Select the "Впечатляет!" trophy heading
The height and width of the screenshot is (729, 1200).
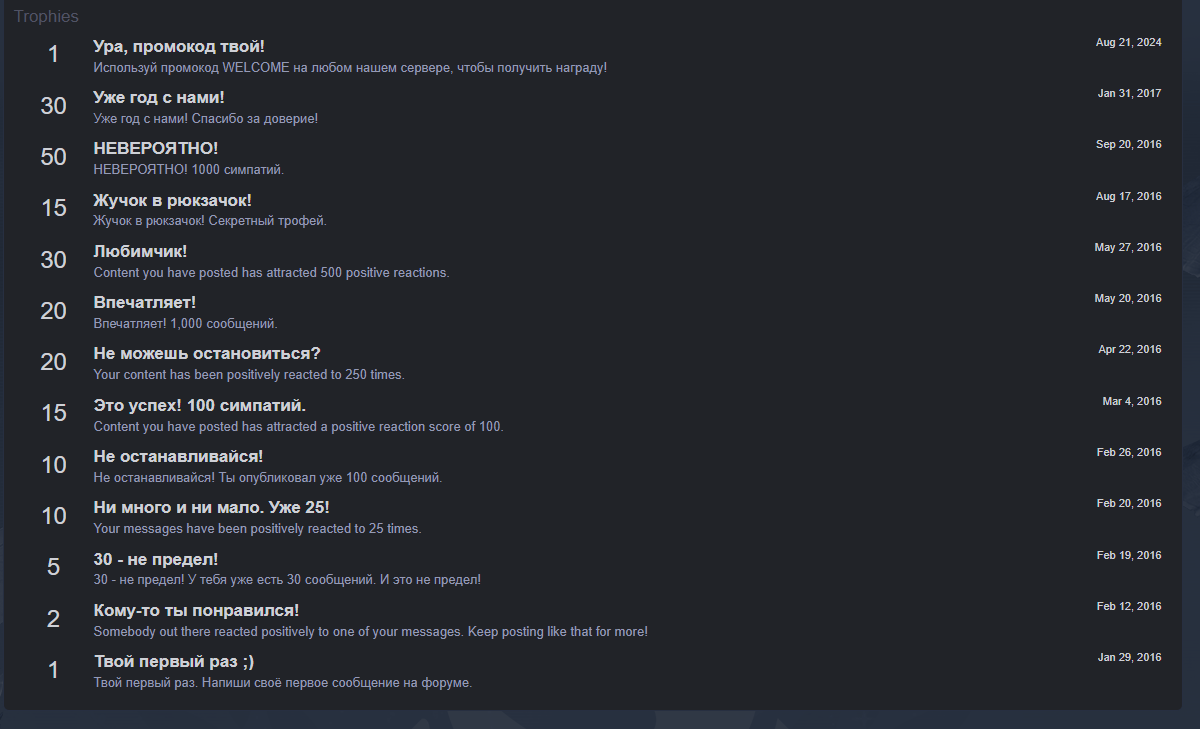145,302
